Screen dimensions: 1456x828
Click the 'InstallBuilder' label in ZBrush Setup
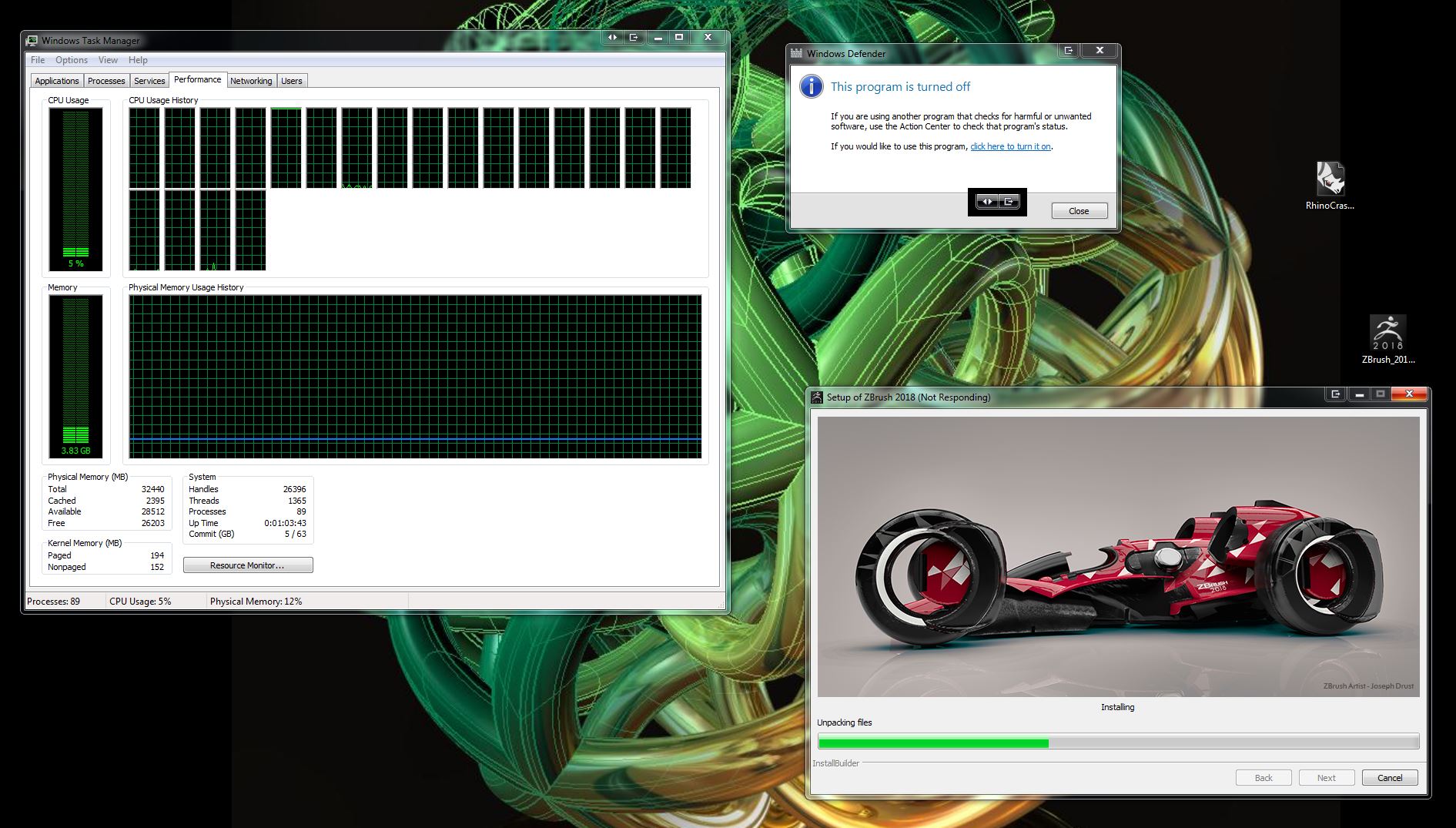coord(835,763)
